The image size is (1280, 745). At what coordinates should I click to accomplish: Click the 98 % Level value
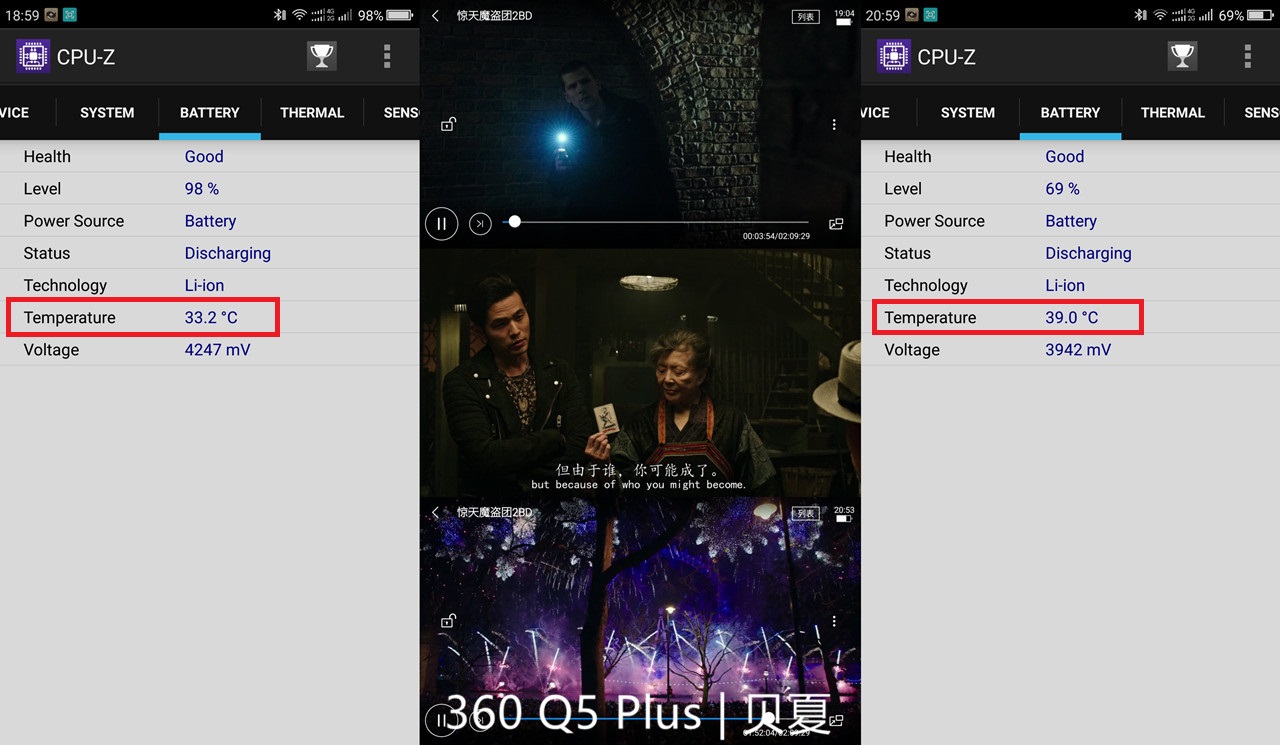(x=202, y=188)
